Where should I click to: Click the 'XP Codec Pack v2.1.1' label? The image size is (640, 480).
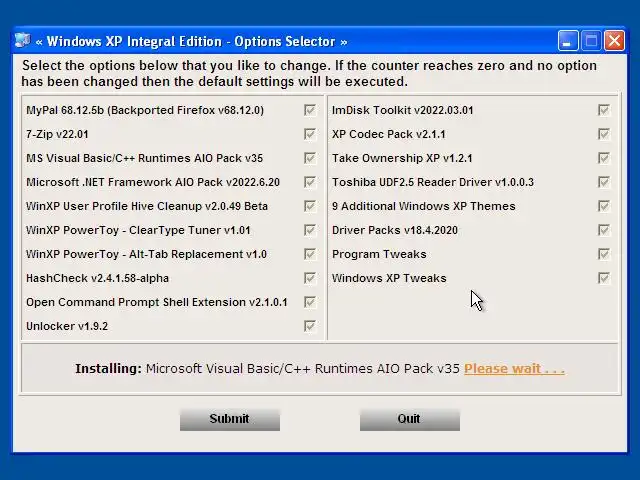(389, 134)
